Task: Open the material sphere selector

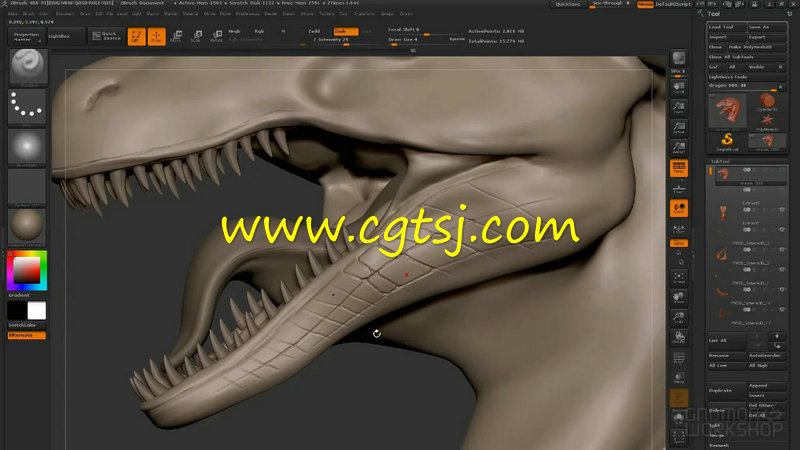Action: (x=28, y=227)
